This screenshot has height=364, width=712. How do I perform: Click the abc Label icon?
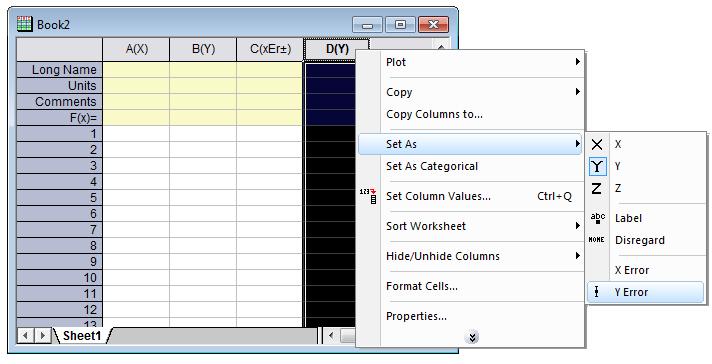(x=597, y=218)
